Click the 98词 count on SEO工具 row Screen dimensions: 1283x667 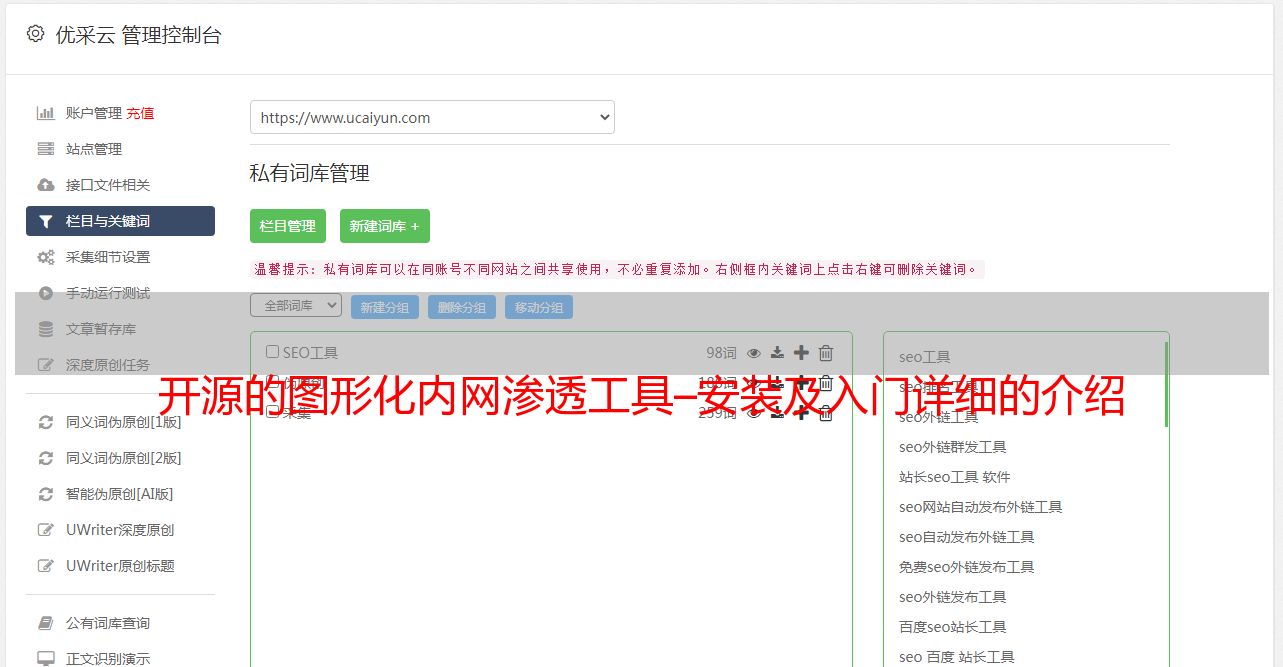pos(721,353)
